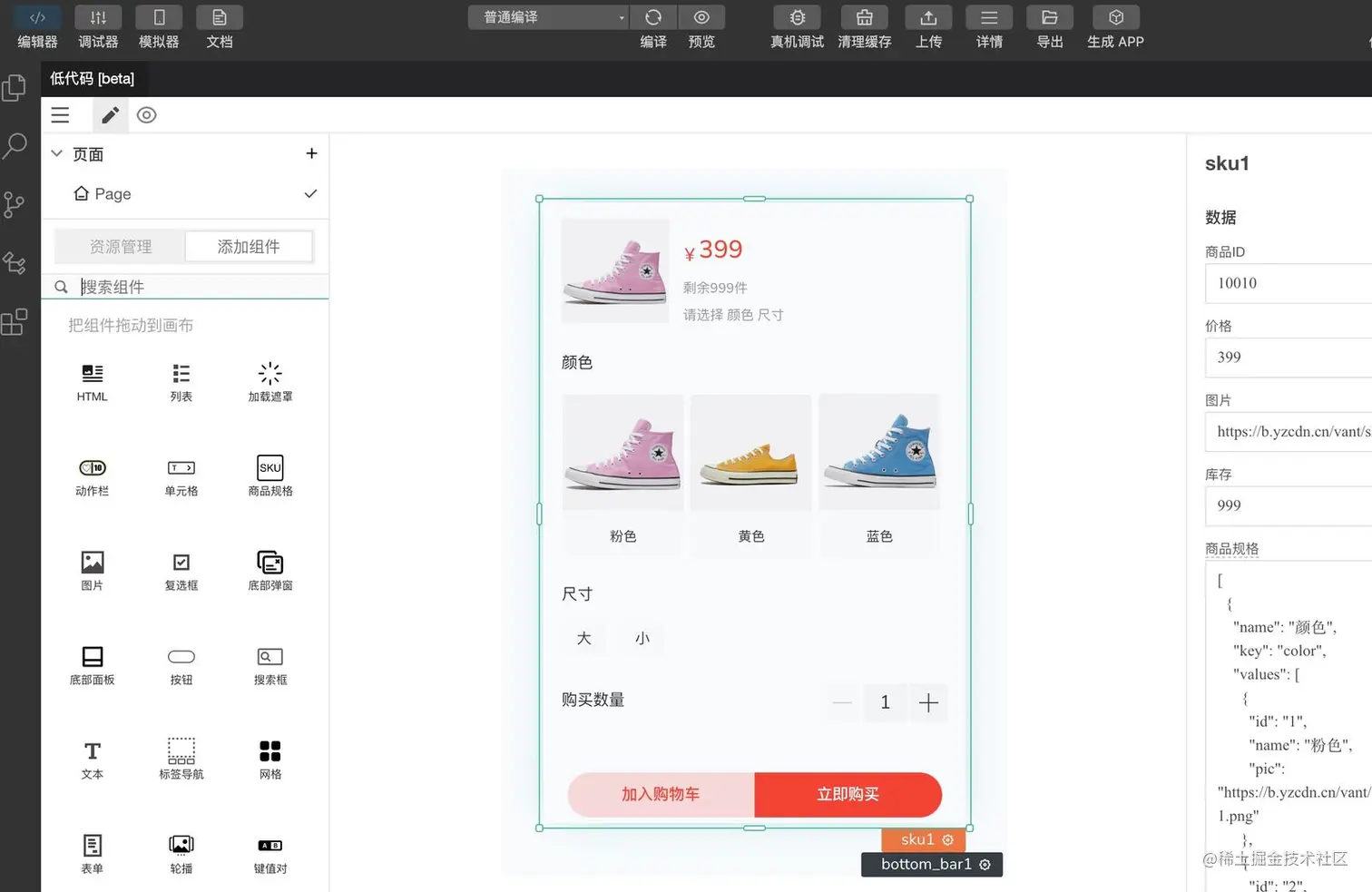Viewport: 1372px width, 892px height.
Task: Click the checkmark next to Page
Action: (x=310, y=193)
